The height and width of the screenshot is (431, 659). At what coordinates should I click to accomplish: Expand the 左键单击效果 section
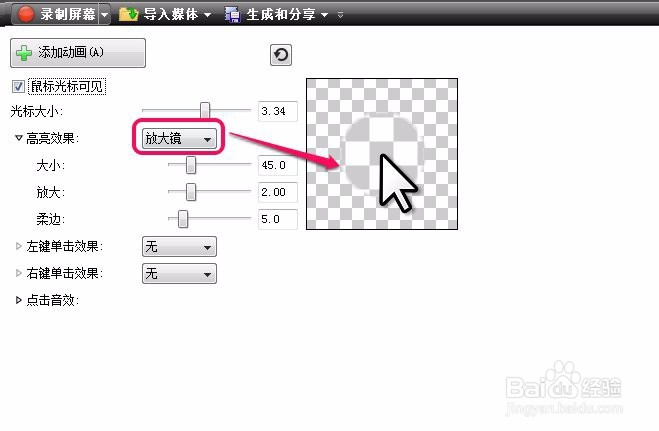[x=18, y=246]
